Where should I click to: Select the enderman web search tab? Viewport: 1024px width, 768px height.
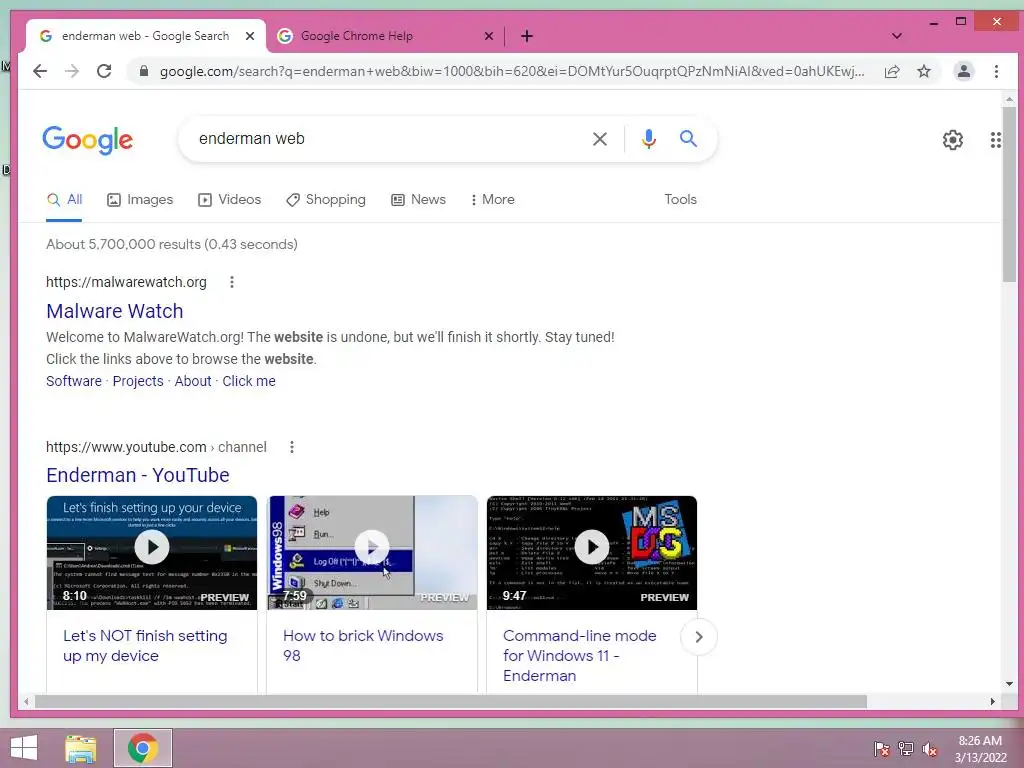146,36
